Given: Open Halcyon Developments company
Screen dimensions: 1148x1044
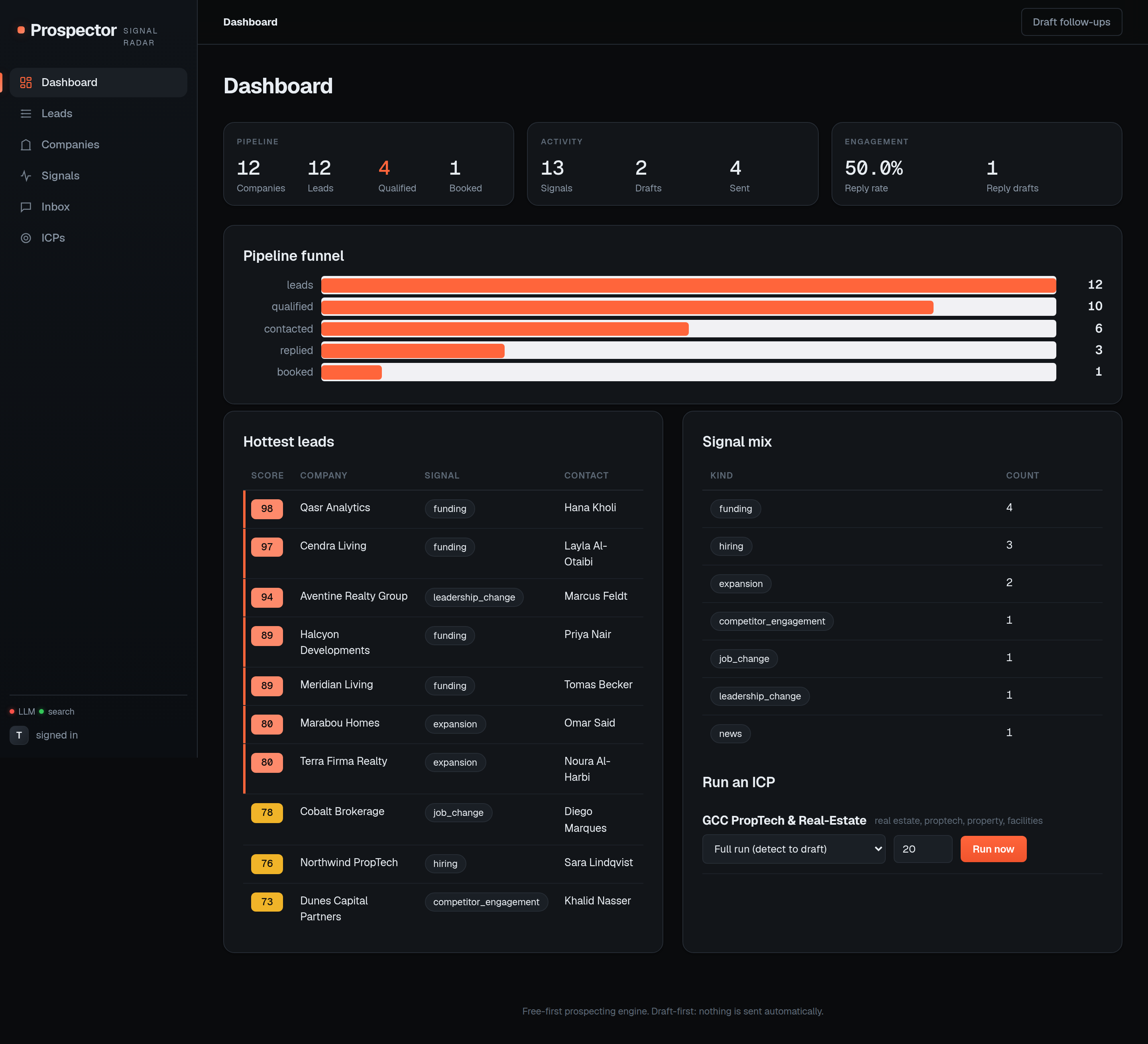Looking at the screenshot, I should coord(335,642).
